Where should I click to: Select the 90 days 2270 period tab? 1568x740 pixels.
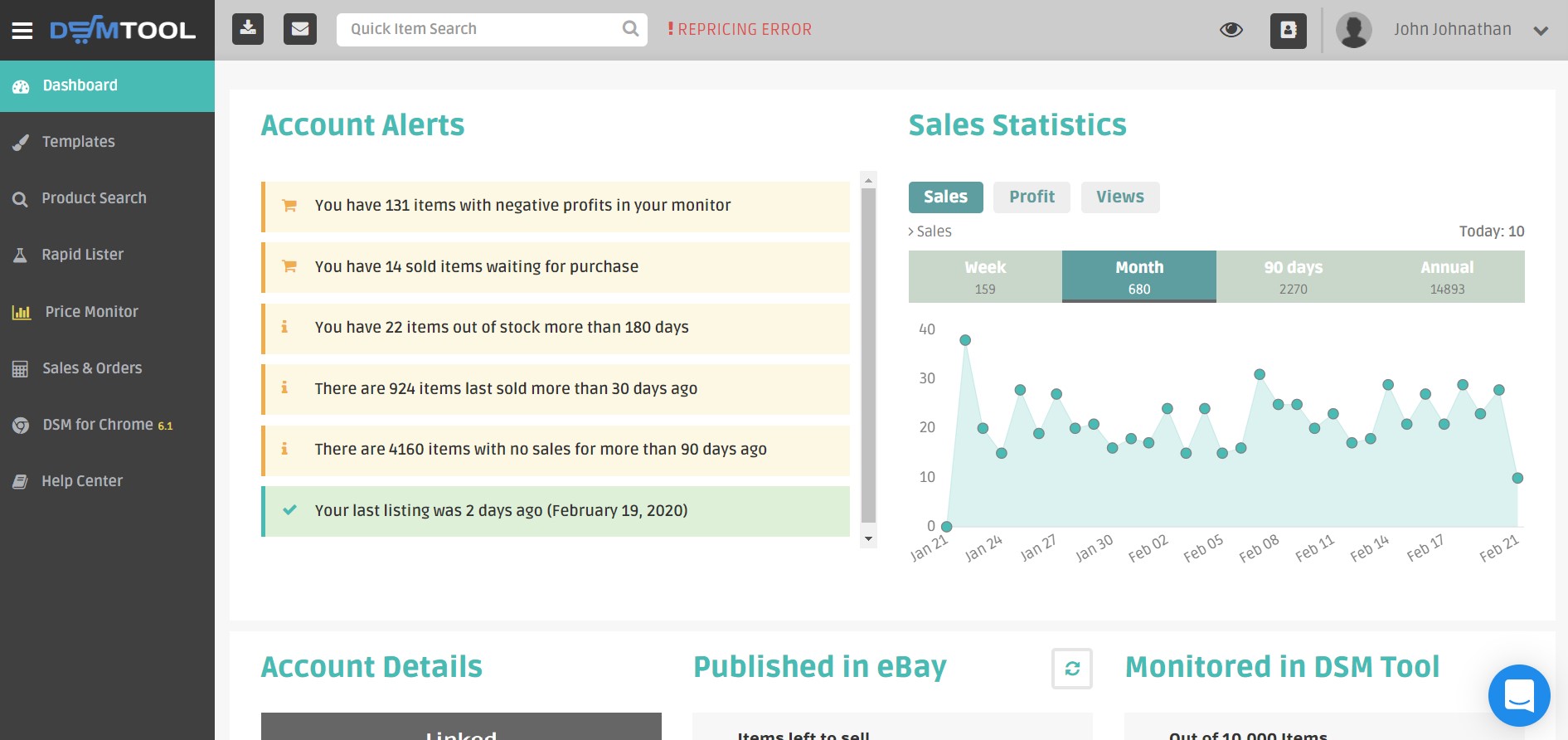[x=1294, y=277]
